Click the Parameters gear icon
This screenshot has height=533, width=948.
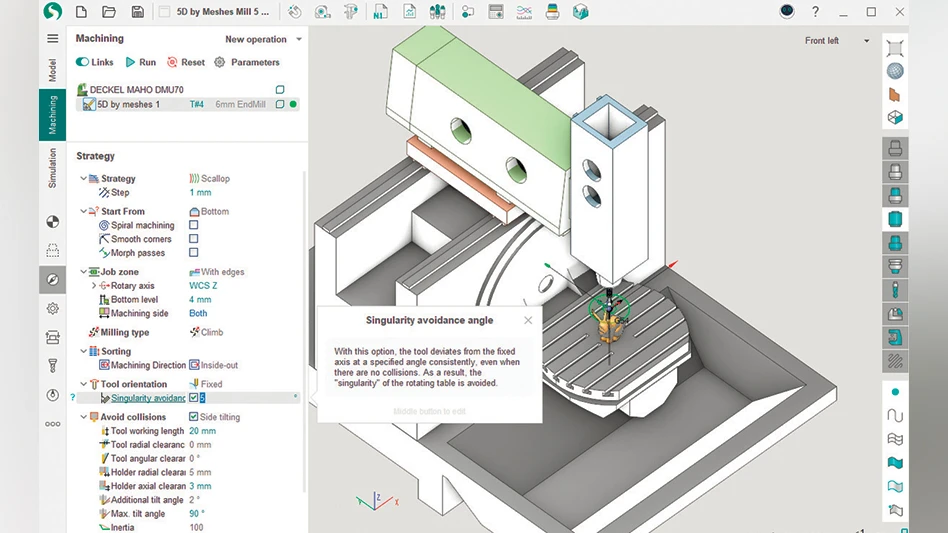click(220, 62)
